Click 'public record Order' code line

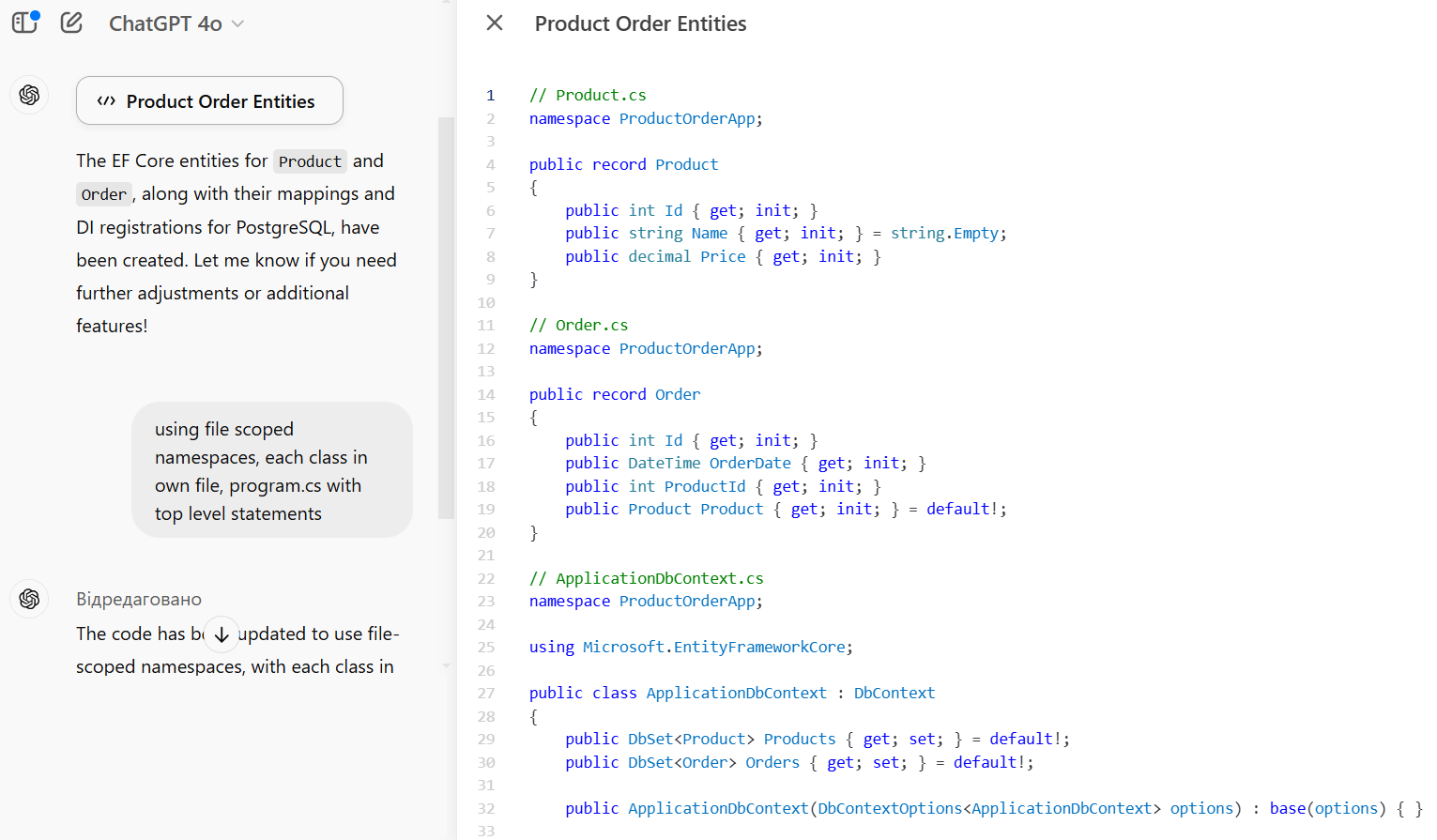[615, 394]
